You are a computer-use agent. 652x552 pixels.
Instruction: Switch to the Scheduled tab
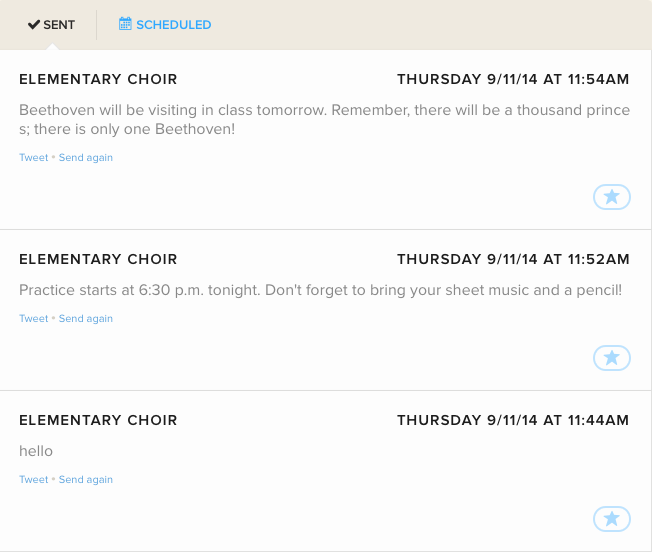pos(165,25)
